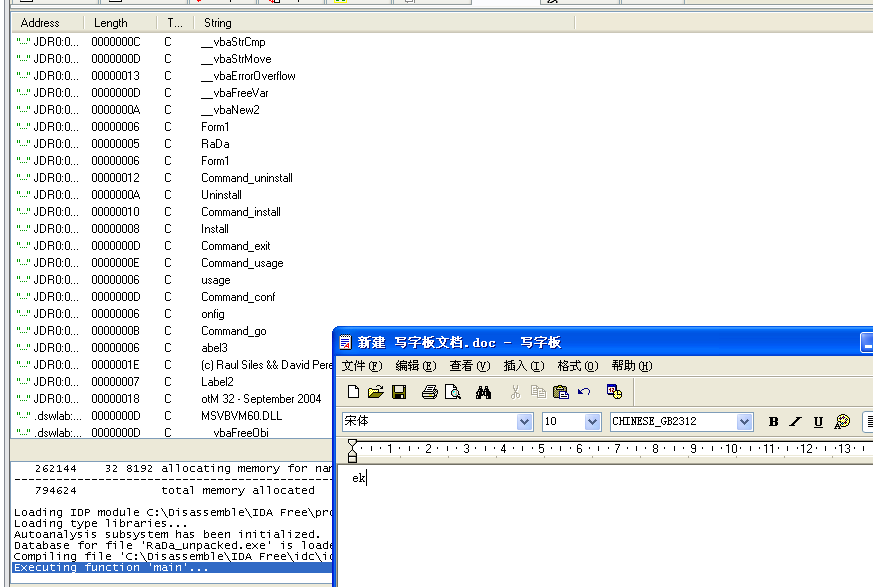Screen dimensions: 873x587
Task: Select the '(c) Raul Siles && David' string row
Action: (x=171, y=365)
